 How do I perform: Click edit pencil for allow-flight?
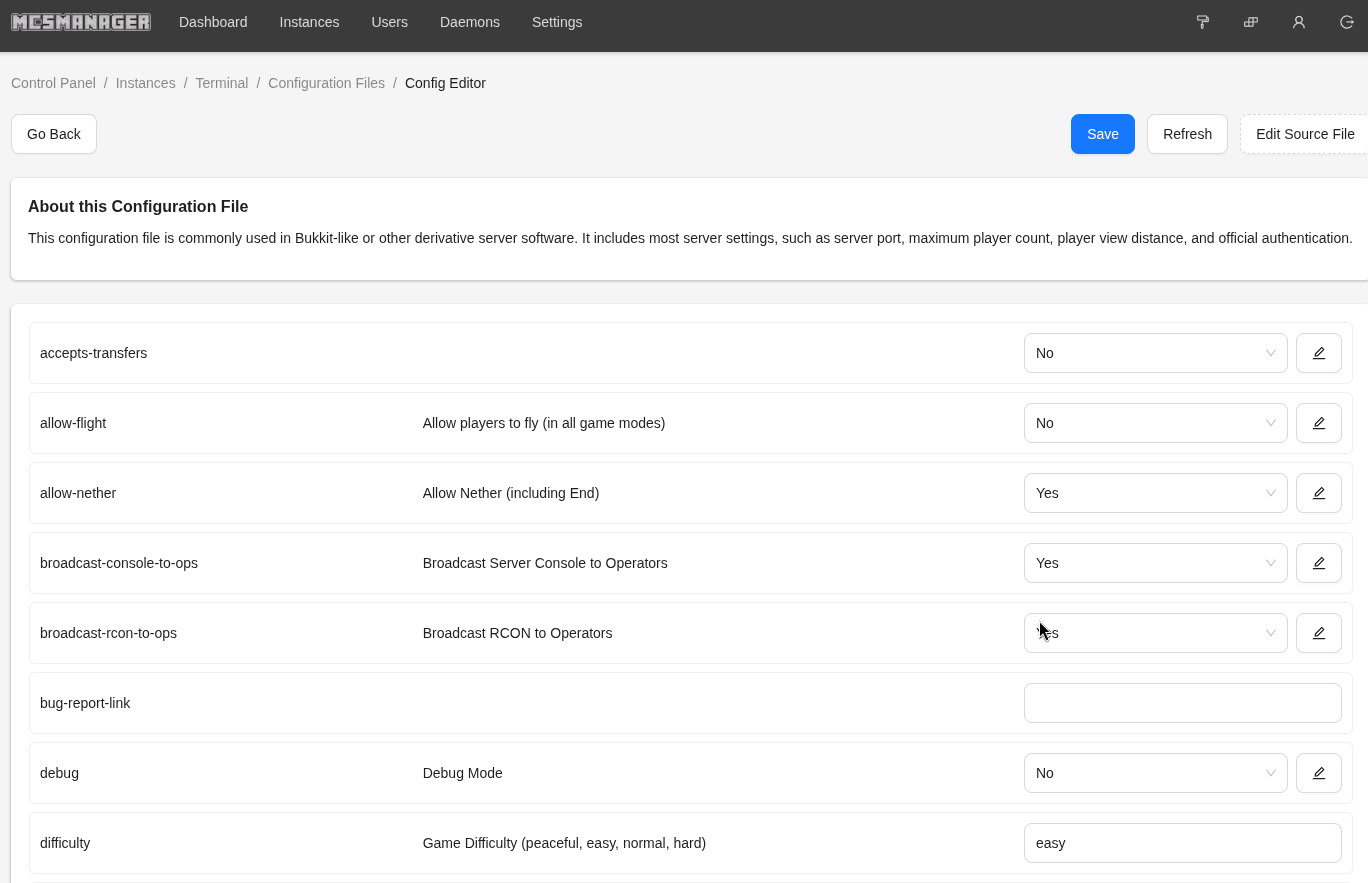[x=1319, y=423]
